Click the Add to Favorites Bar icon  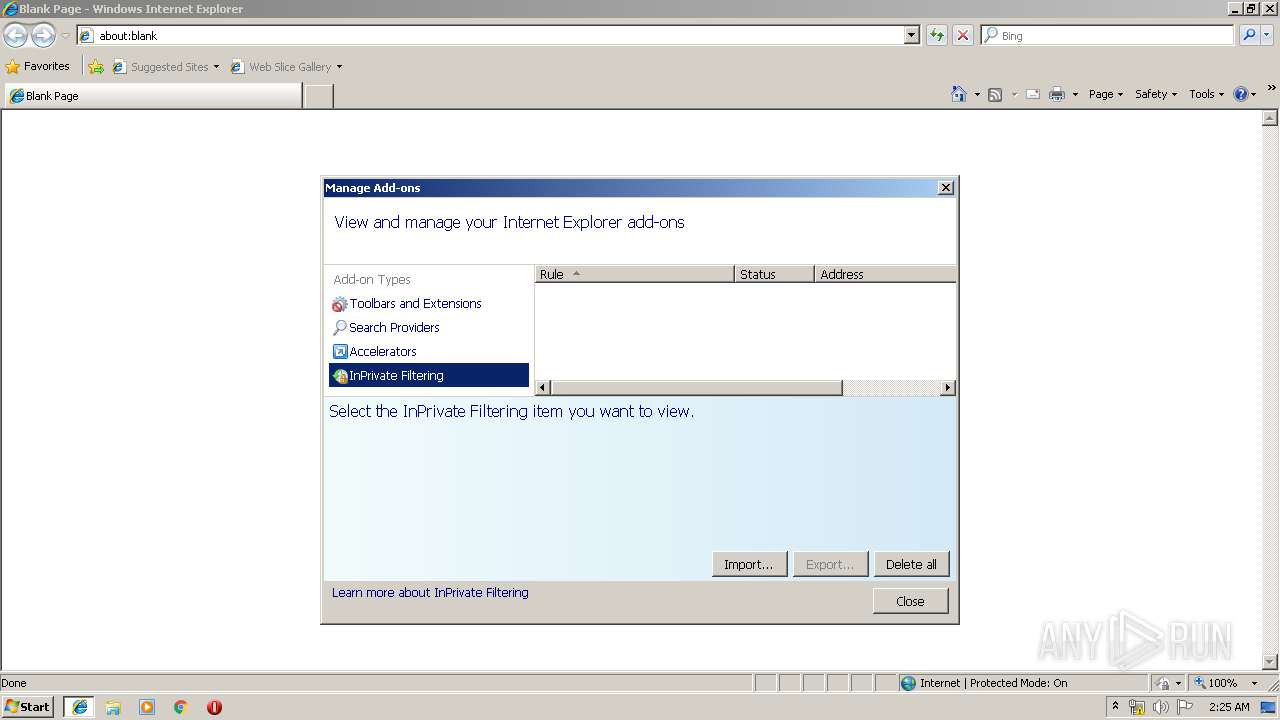click(96, 67)
